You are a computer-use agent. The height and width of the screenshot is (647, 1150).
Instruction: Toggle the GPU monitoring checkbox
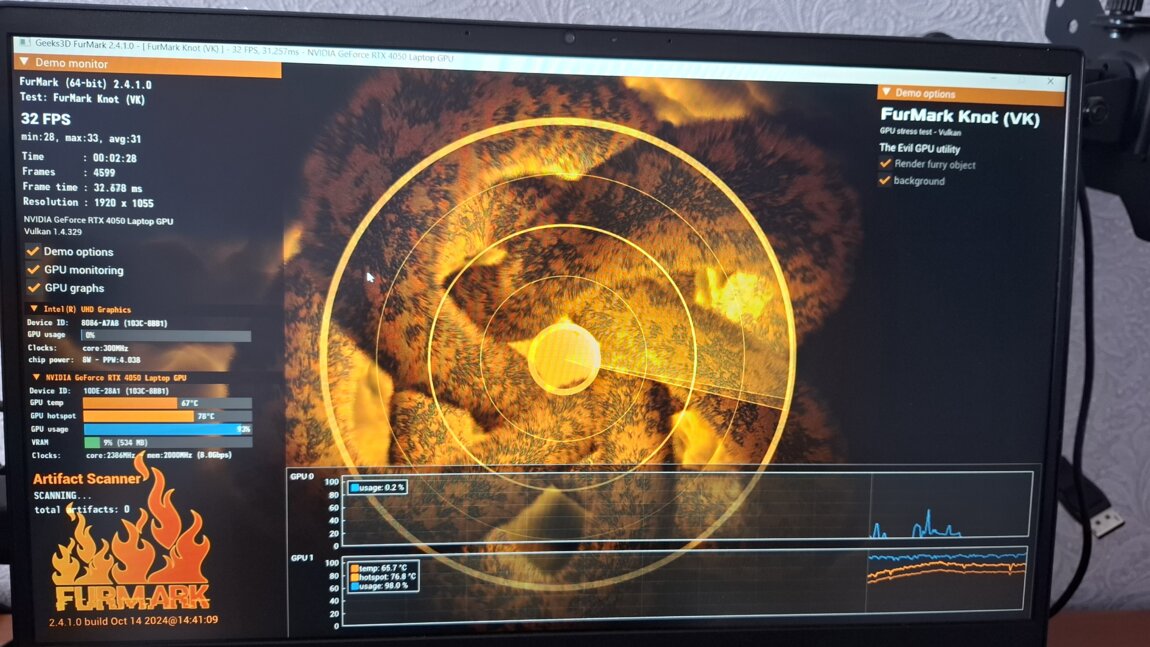click(x=33, y=270)
